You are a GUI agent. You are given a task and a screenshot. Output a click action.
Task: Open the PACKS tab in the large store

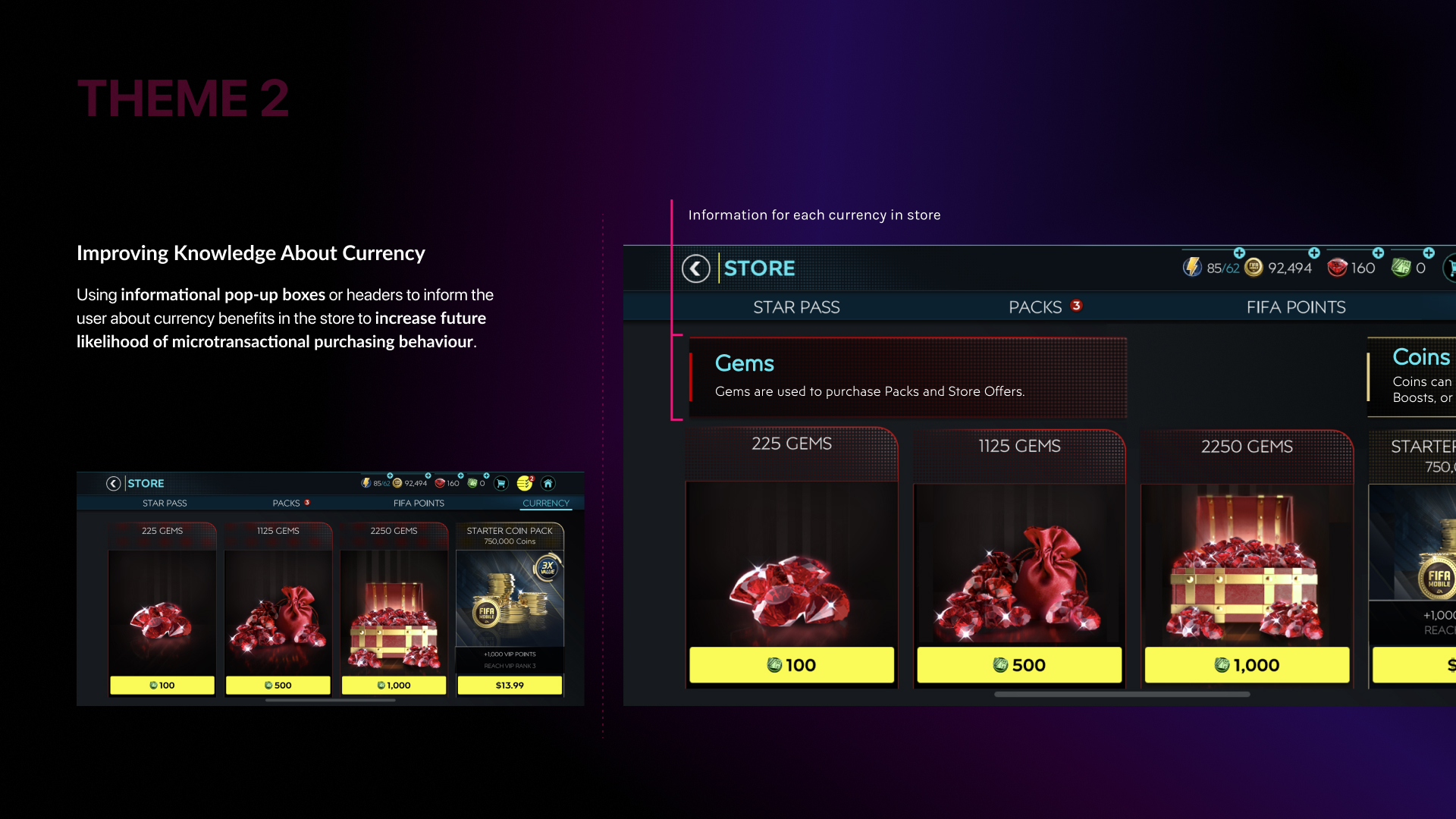[x=1035, y=307]
